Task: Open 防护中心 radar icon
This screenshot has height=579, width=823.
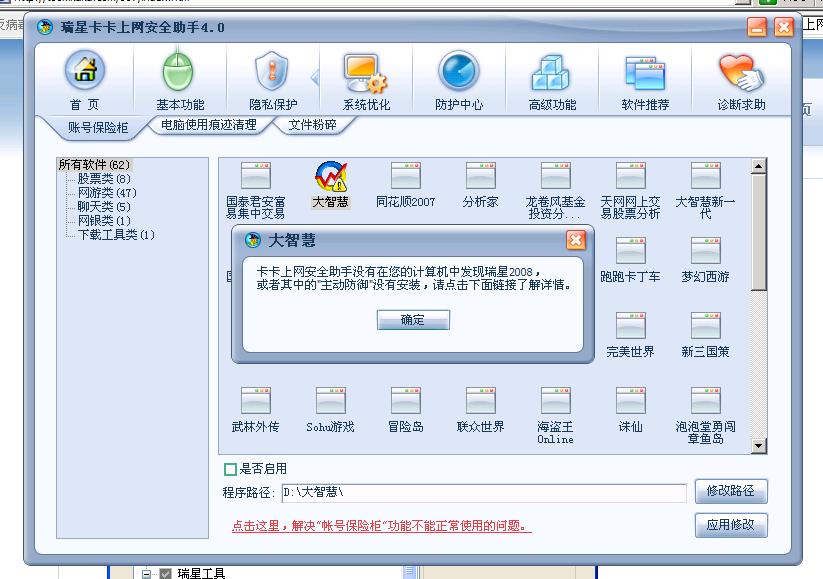Action: (459, 71)
